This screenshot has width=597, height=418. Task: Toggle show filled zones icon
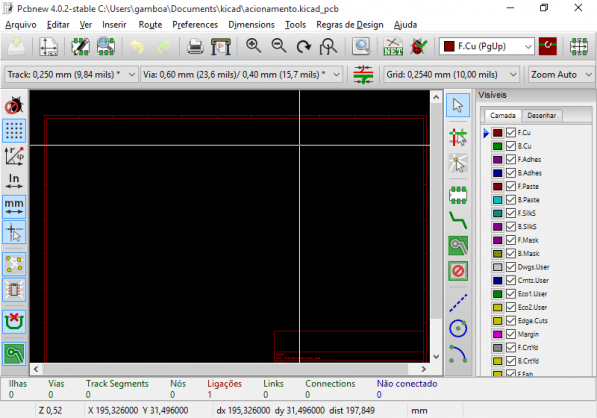[x=14, y=354]
